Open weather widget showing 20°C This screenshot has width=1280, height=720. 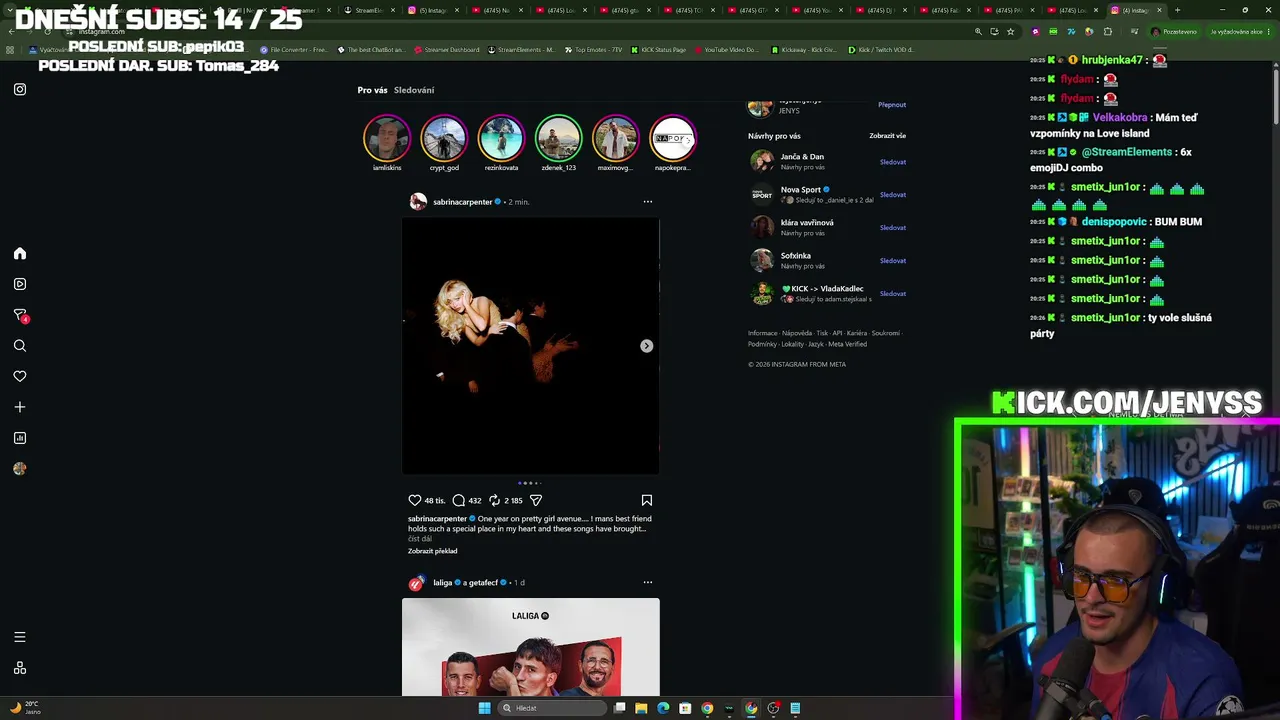coord(24,708)
